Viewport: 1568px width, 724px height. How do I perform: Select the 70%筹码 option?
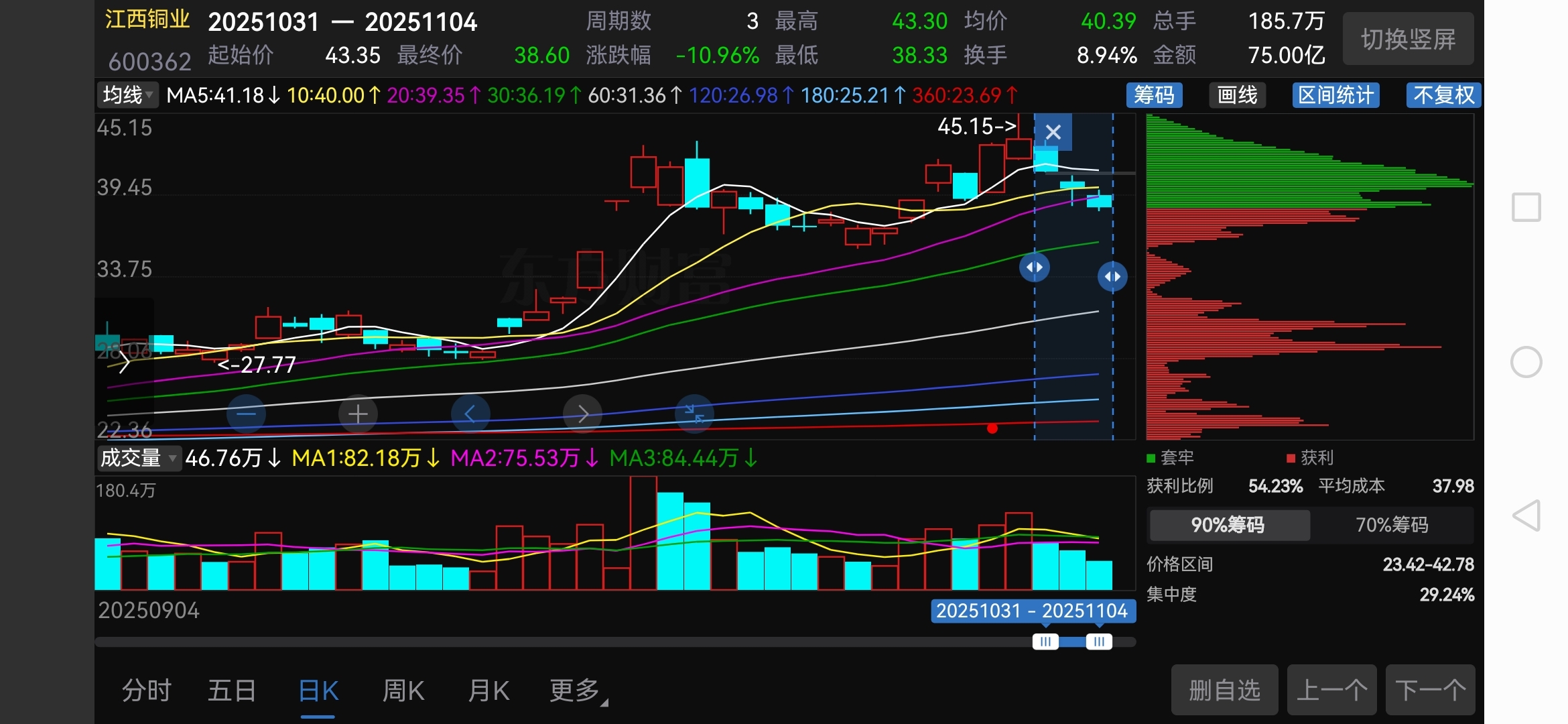[x=1392, y=525]
